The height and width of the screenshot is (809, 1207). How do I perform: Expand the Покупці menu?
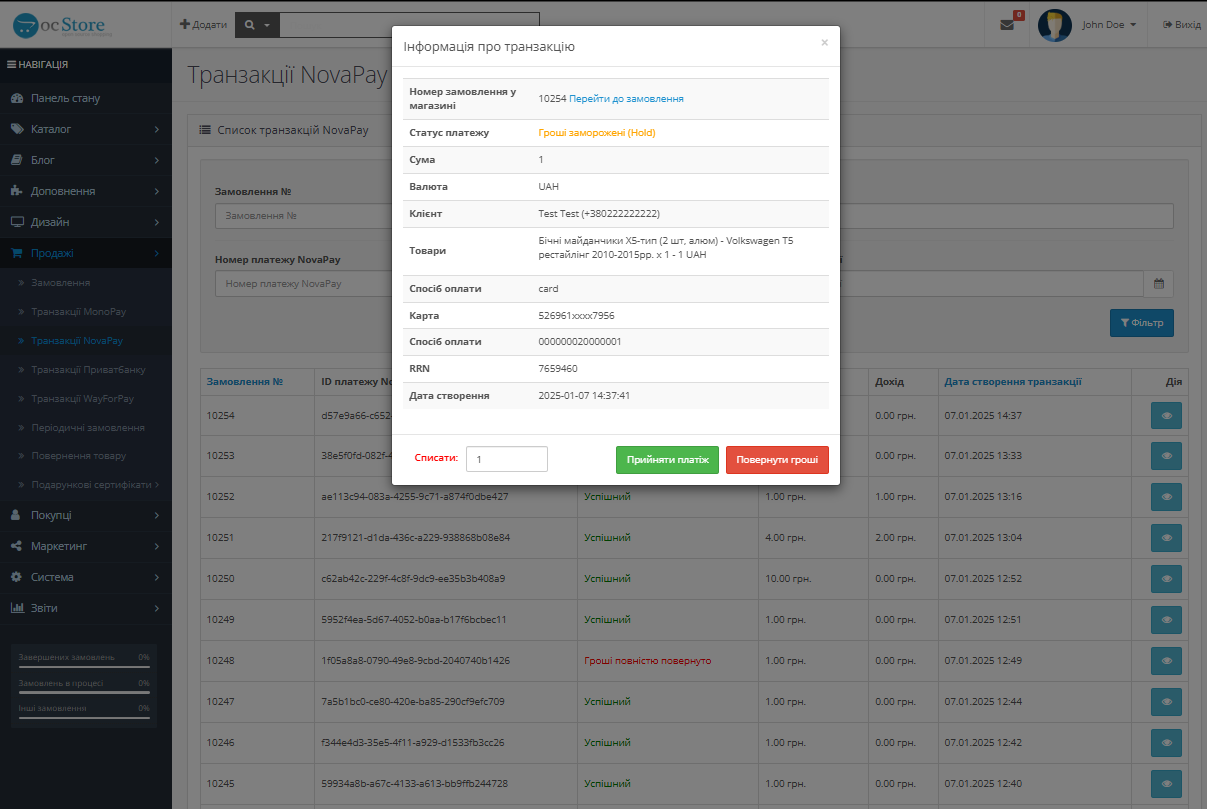[86, 515]
